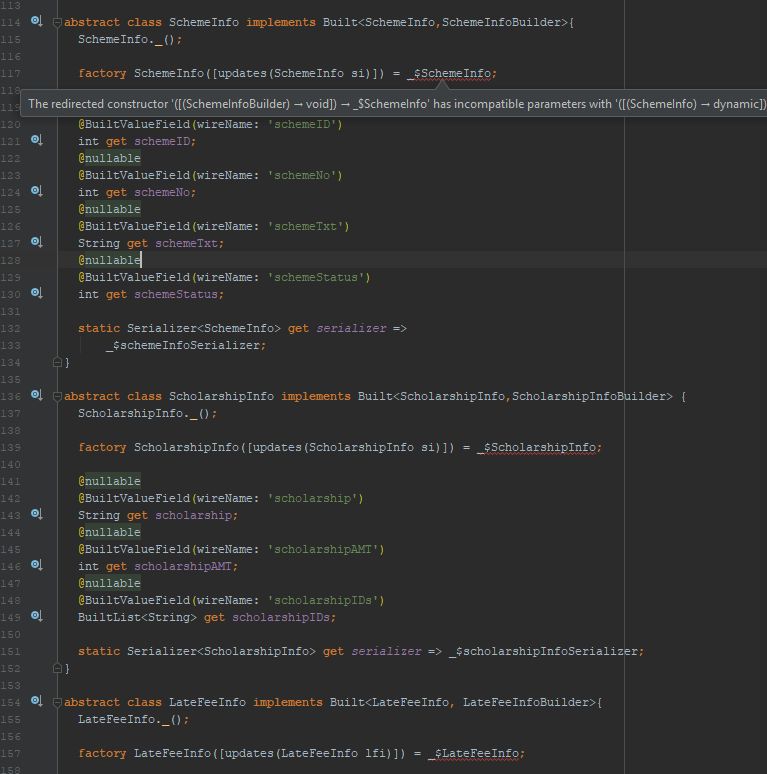Viewport: 767px width, 774px height.
Task: Click the underlined _$LateFeeInfo error reference
Action: tap(474, 754)
